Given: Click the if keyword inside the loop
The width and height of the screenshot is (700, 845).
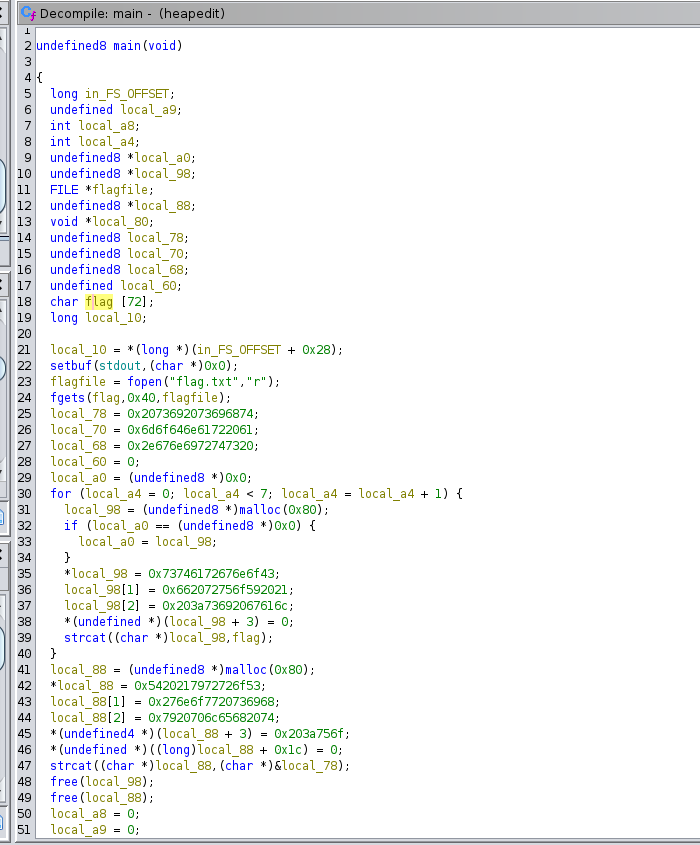Looking at the screenshot, I should click(70, 525).
